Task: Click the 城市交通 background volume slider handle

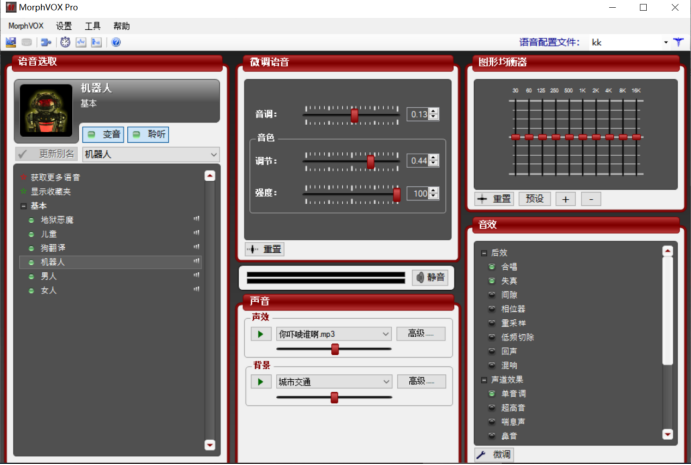Action: (334, 398)
